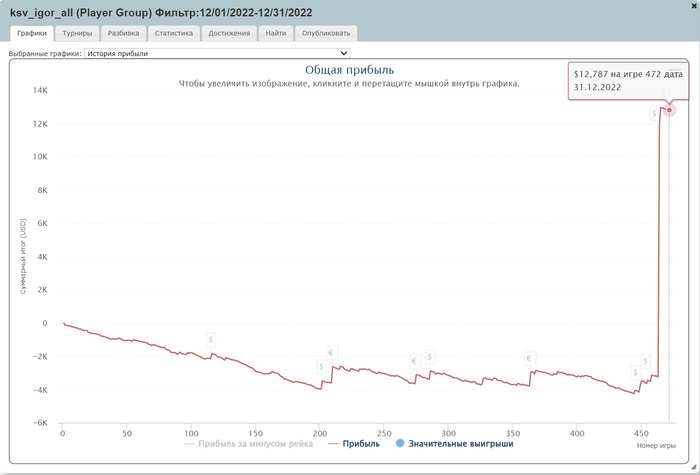Open the Разбивка tab
Screen dimensions: 700x475
(123, 33)
